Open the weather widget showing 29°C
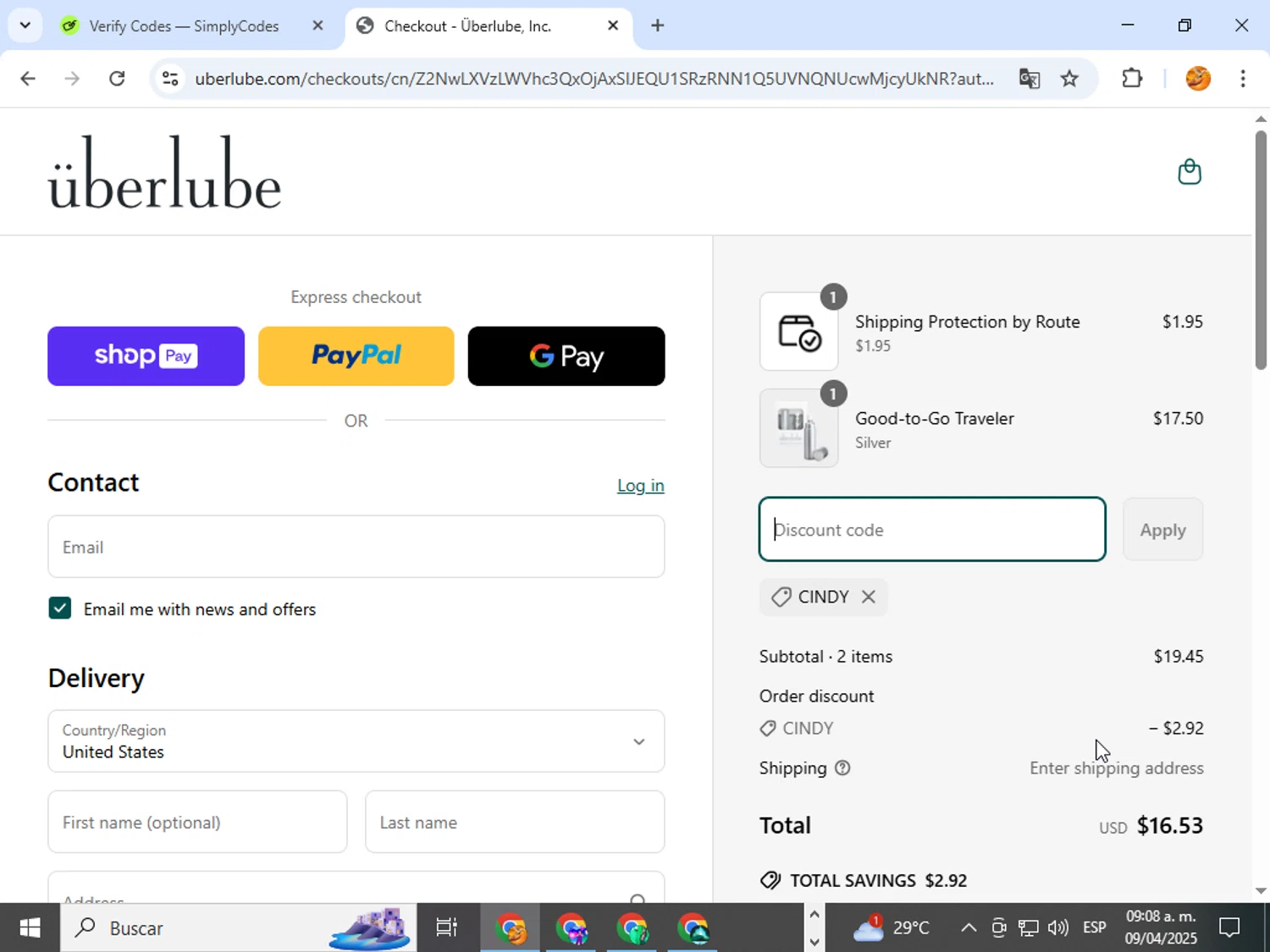Screen dimensions: 1270x952 click(891, 928)
